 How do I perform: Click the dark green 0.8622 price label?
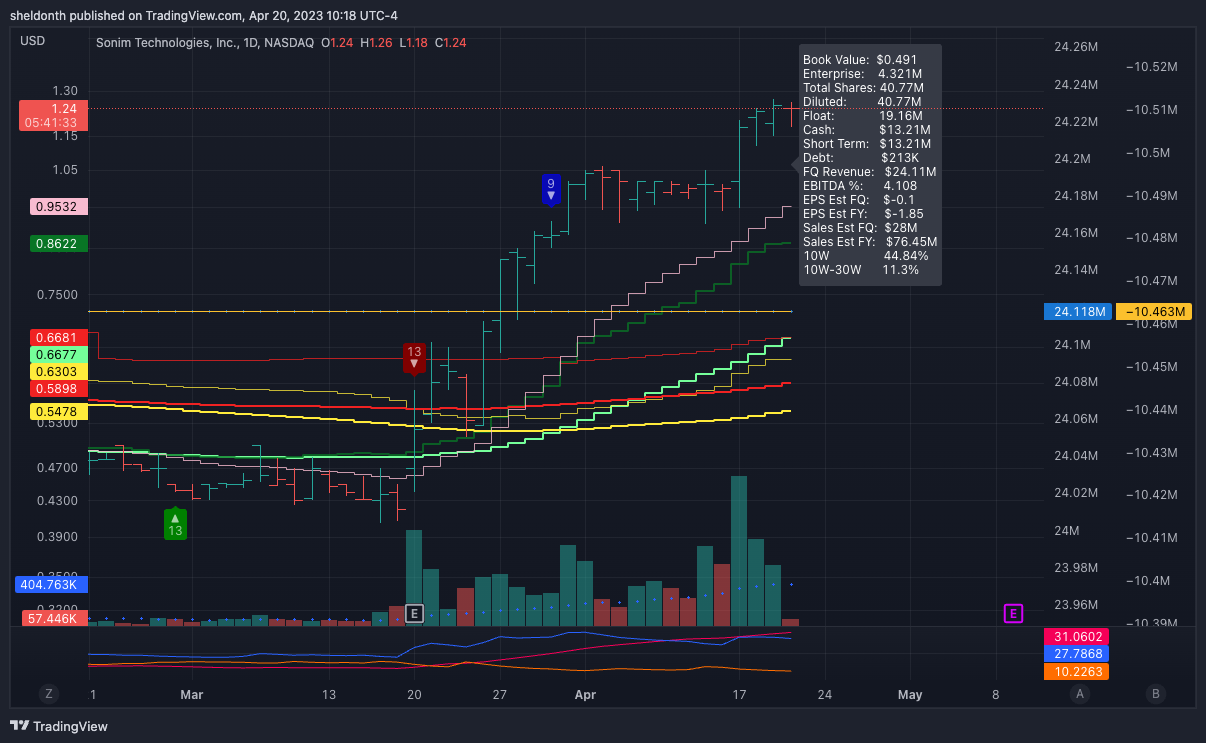[60, 243]
